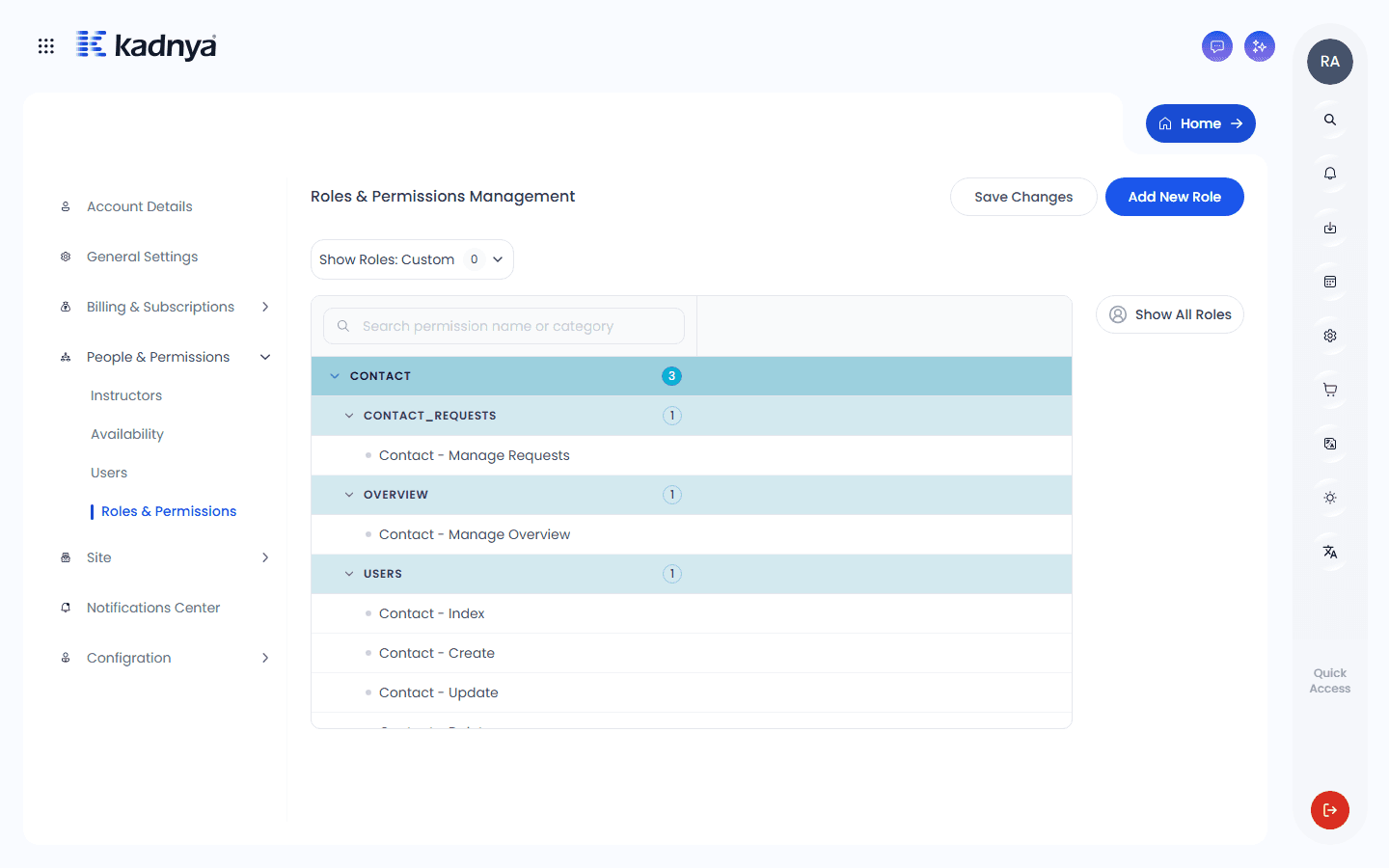Open the language translate icon
This screenshot has width=1389, height=868.
coord(1330,552)
